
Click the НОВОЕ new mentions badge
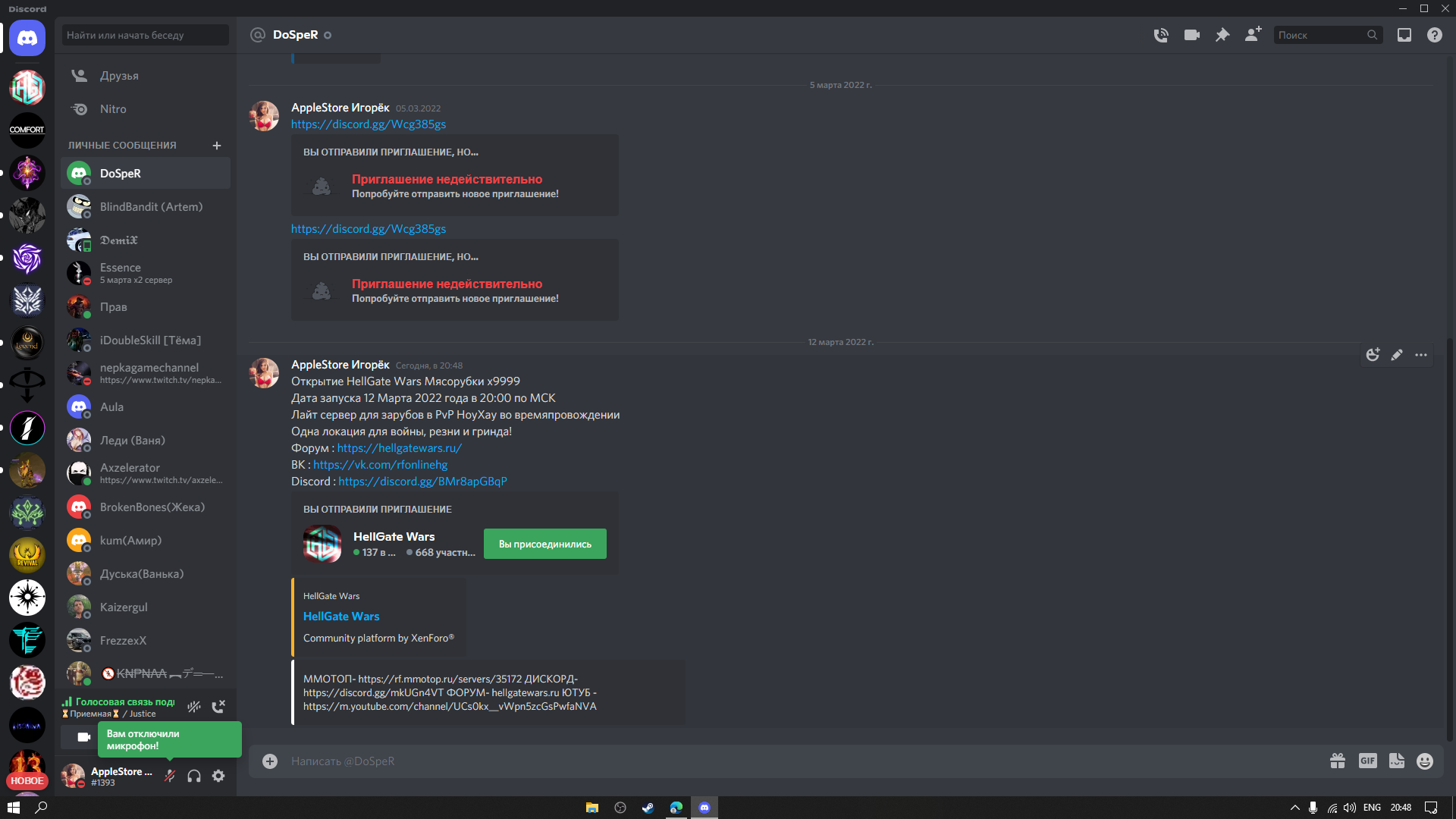27,780
